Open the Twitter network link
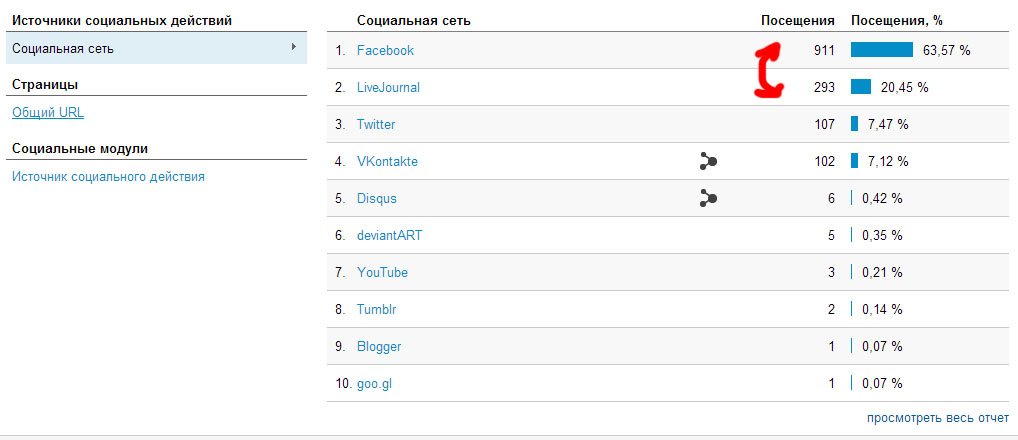Image resolution: width=1018 pixels, height=440 pixels. point(376,125)
